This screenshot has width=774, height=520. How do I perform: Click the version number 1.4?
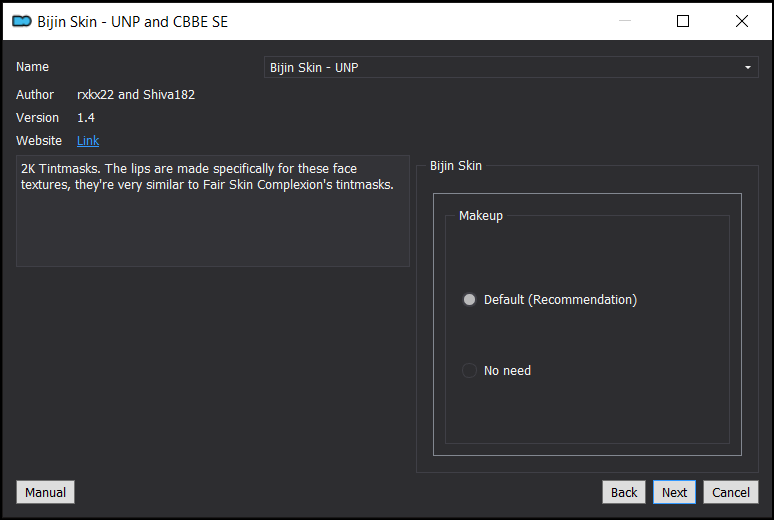(86, 118)
